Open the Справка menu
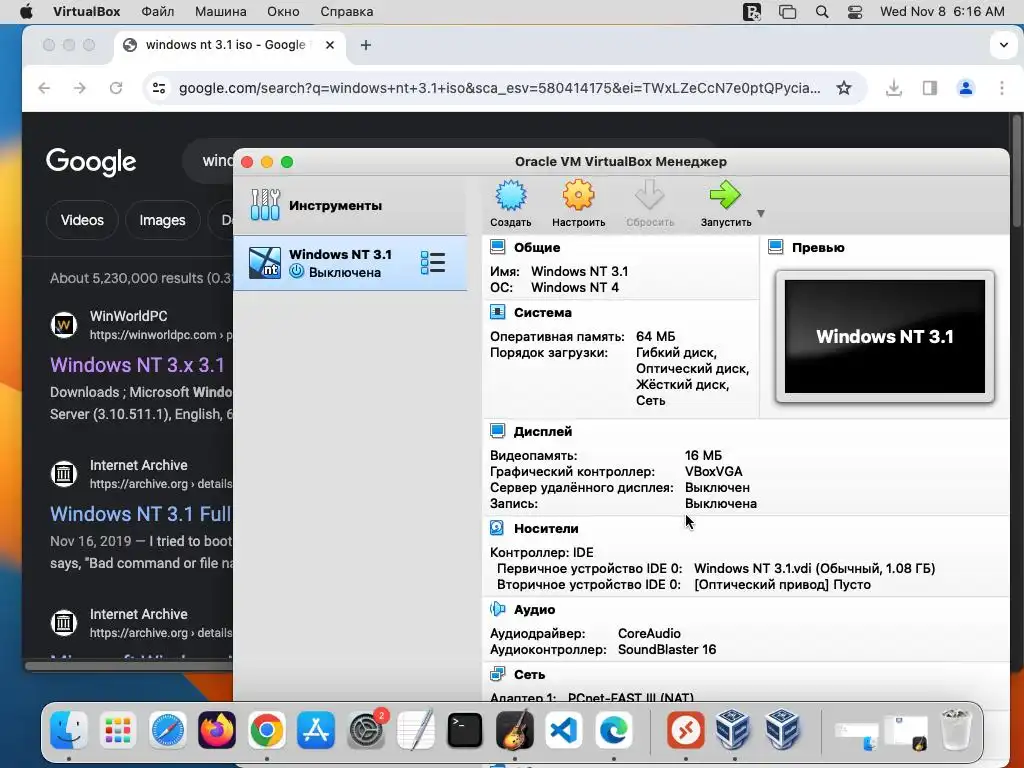The image size is (1024, 768). point(347,12)
